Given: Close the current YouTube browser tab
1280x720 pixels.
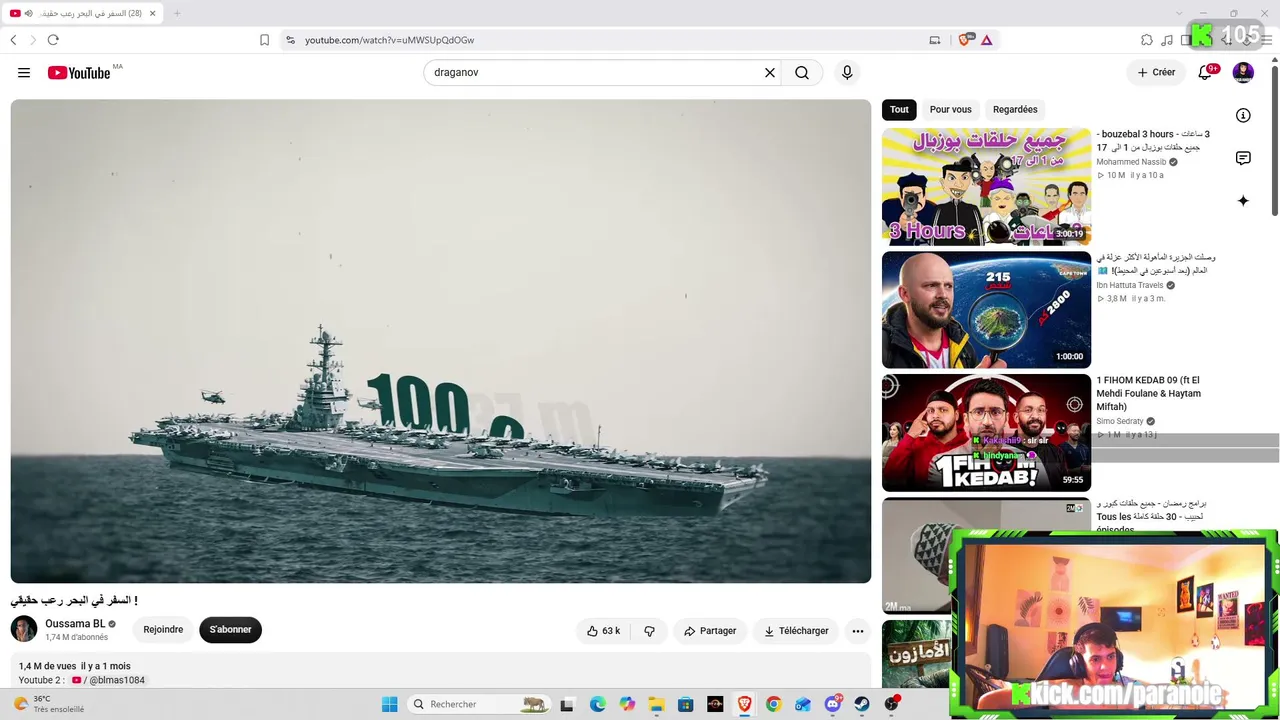Looking at the screenshot, I should pos(155,13).
